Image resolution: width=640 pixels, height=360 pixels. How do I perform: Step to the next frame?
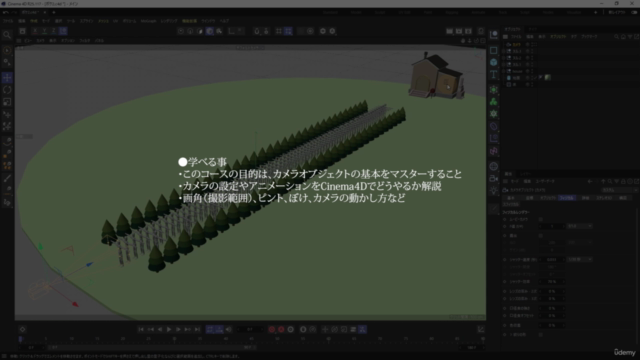[178, 329]
